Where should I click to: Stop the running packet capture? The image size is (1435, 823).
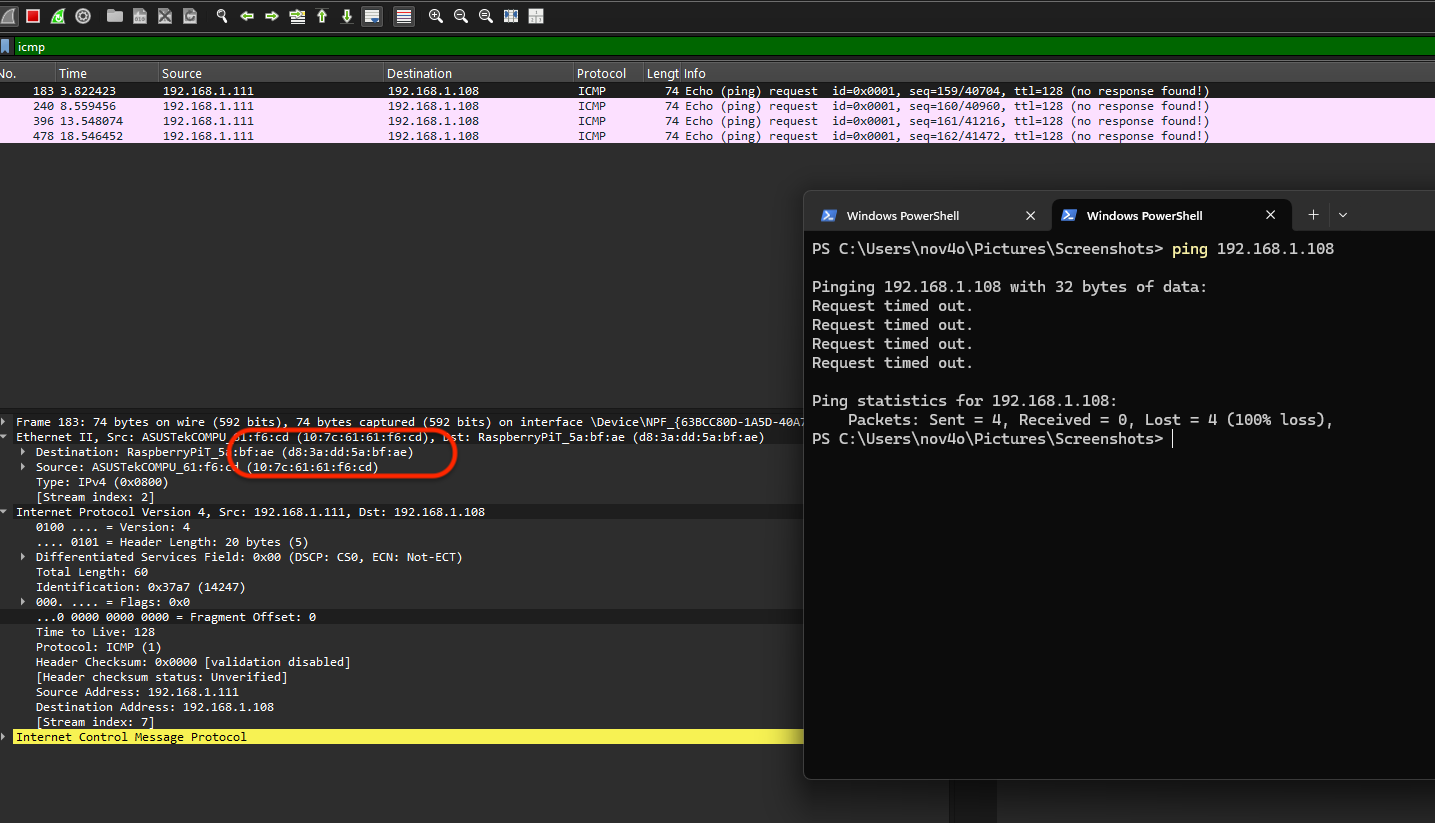point(33,16)
